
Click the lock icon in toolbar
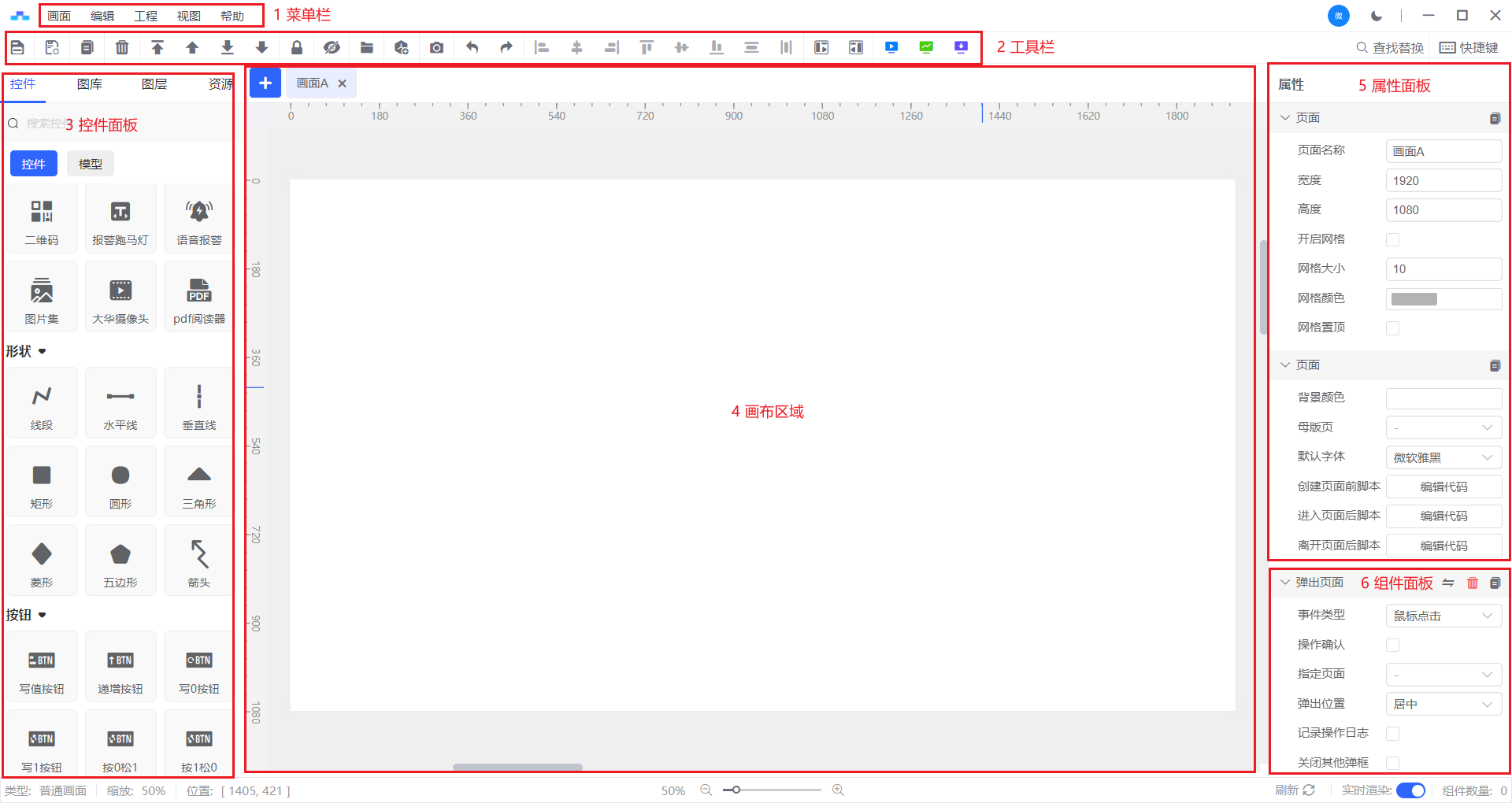pyautogui.click(x=297, y=48)
